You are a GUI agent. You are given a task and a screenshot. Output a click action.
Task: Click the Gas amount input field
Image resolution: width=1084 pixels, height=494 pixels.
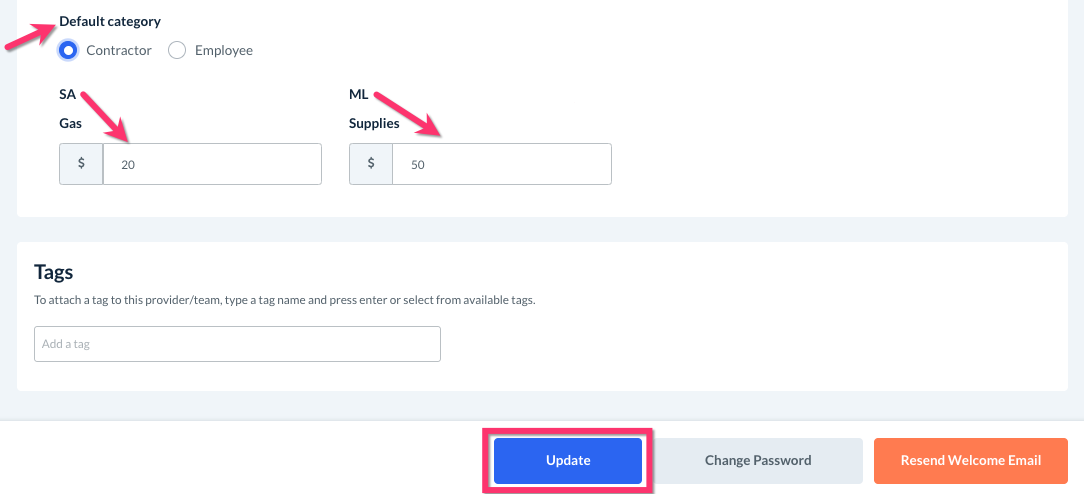pyautogui.click(x=212, y=164)
